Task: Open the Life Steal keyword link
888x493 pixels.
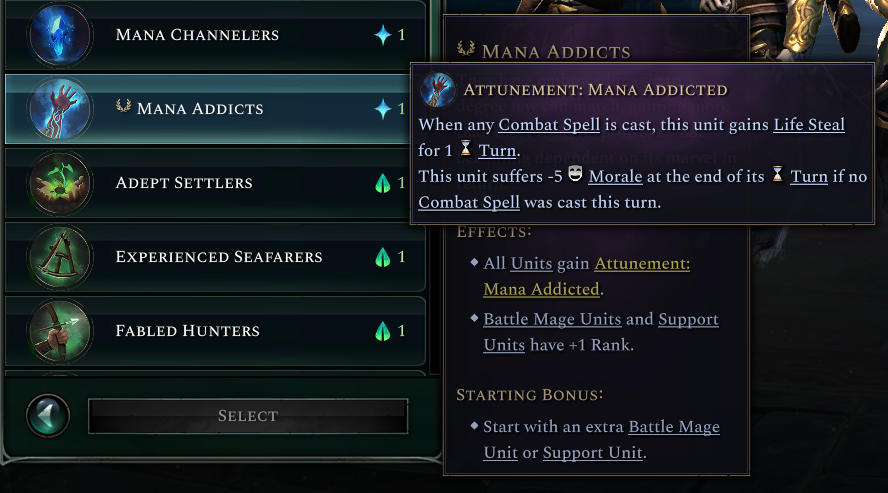Action: tap(808, 125)
